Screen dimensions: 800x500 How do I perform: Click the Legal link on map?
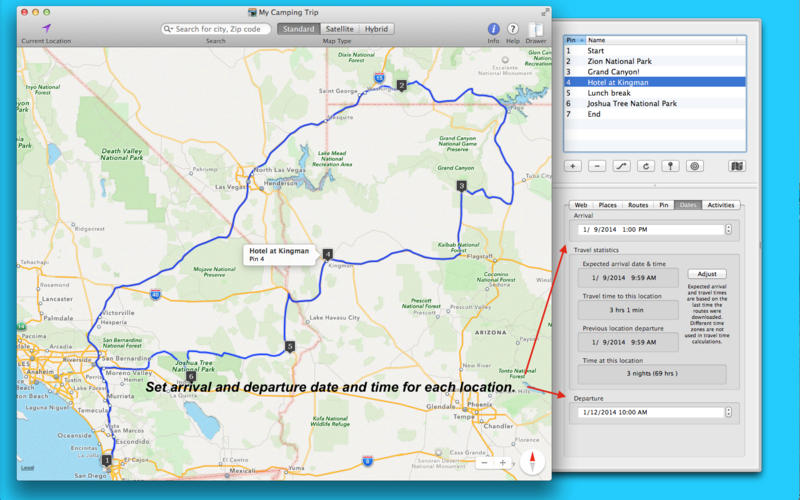pos(27,468)
